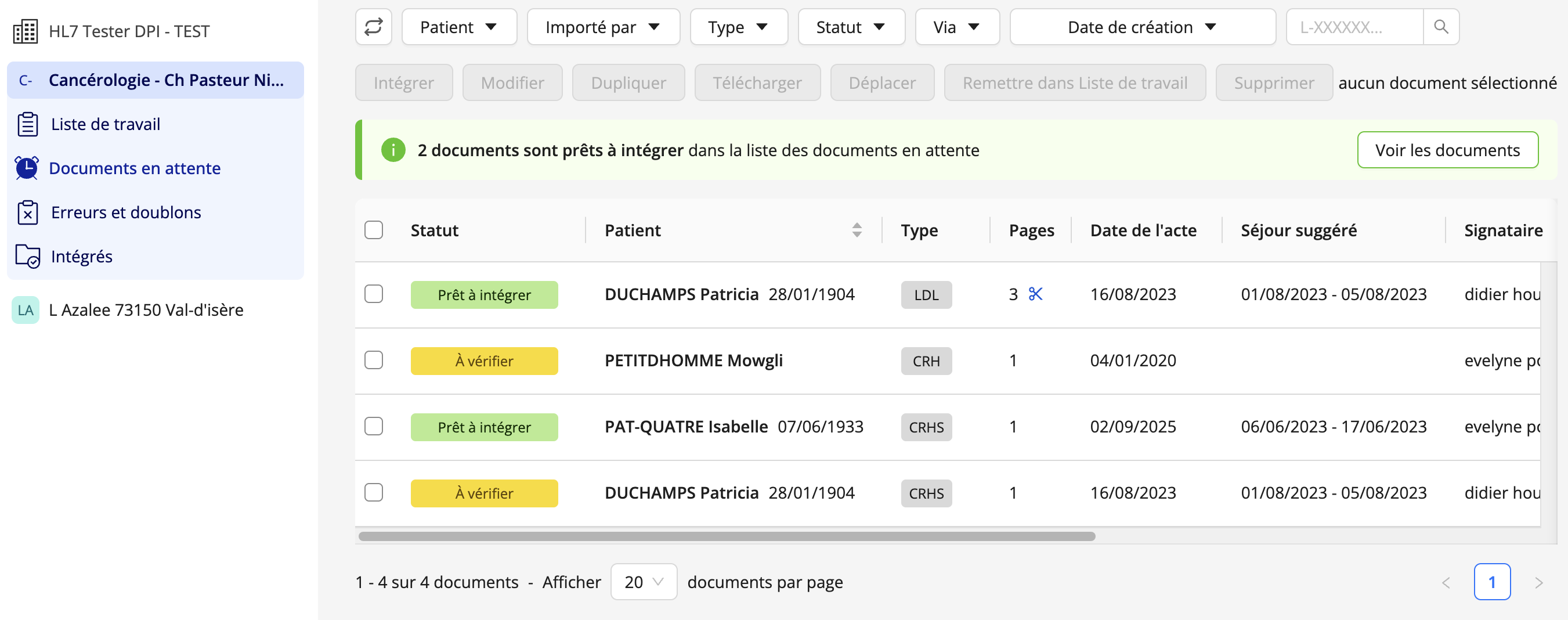Click the Erreurs et doublons clipboard-X icon
This screenshot has width=1568, height=620.
(27, 212)
